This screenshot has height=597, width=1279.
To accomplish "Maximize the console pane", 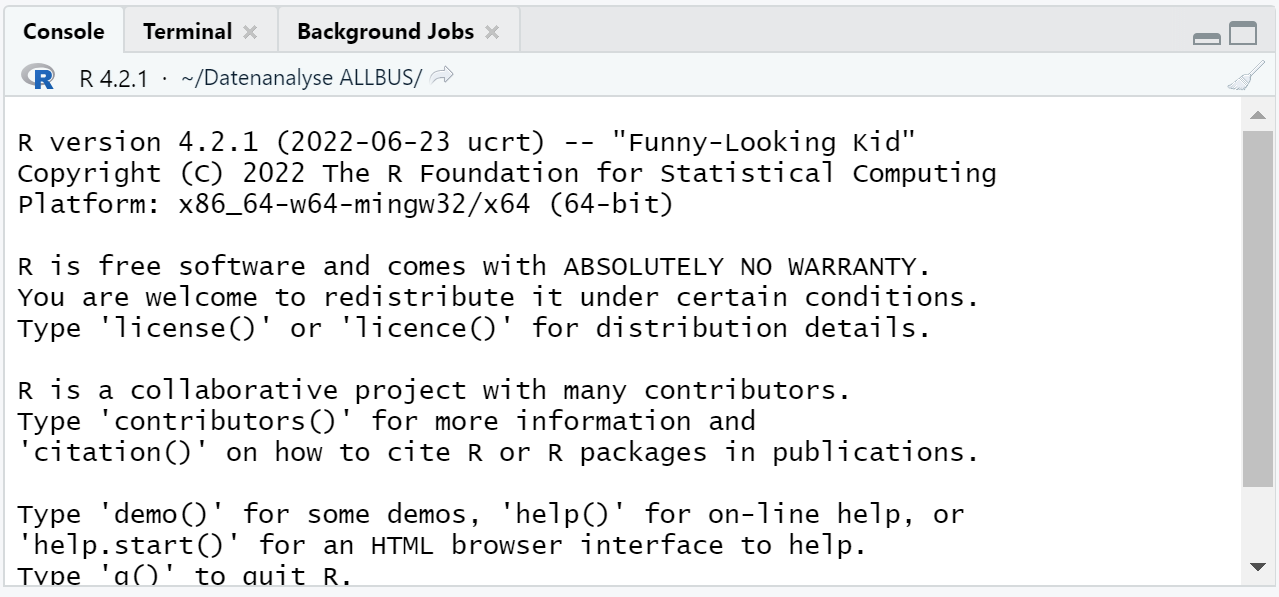I will tap(1243, 34).
